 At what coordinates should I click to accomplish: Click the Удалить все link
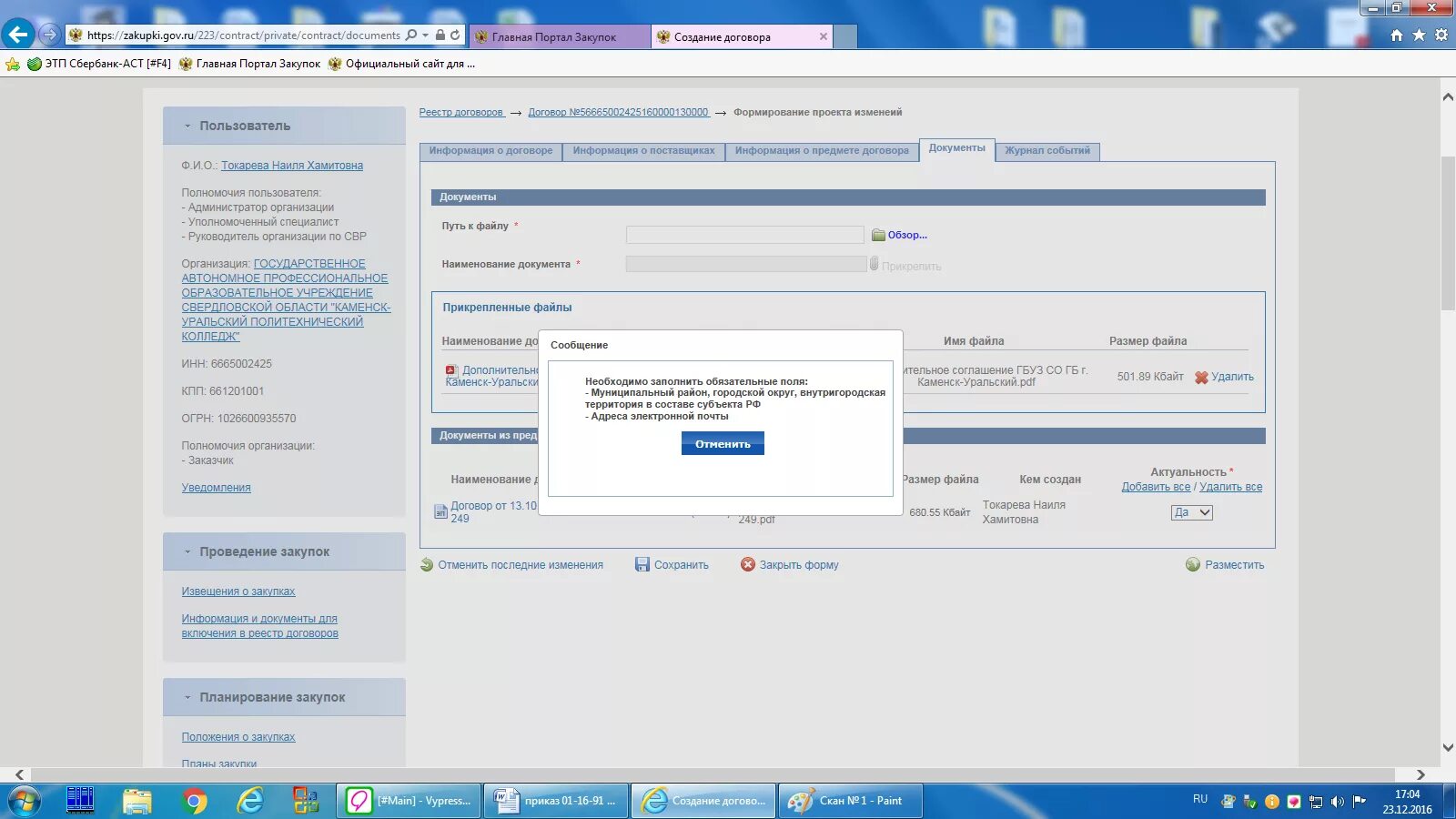click(1230, 487)
